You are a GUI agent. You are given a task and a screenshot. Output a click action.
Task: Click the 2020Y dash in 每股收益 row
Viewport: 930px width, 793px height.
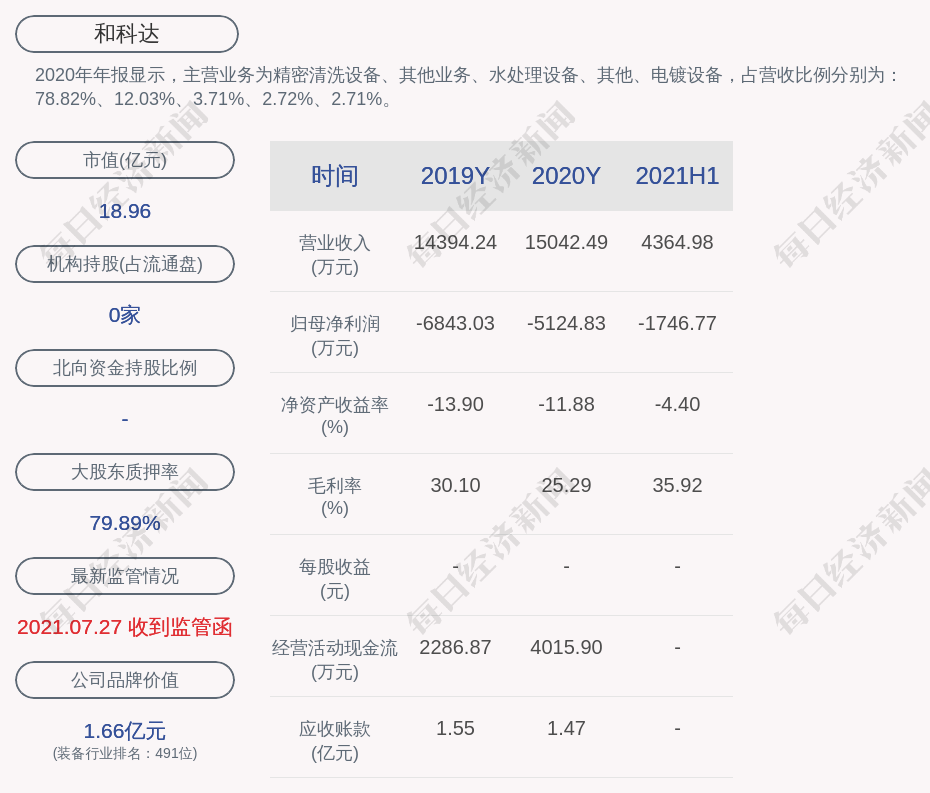(x=566, y=567)
